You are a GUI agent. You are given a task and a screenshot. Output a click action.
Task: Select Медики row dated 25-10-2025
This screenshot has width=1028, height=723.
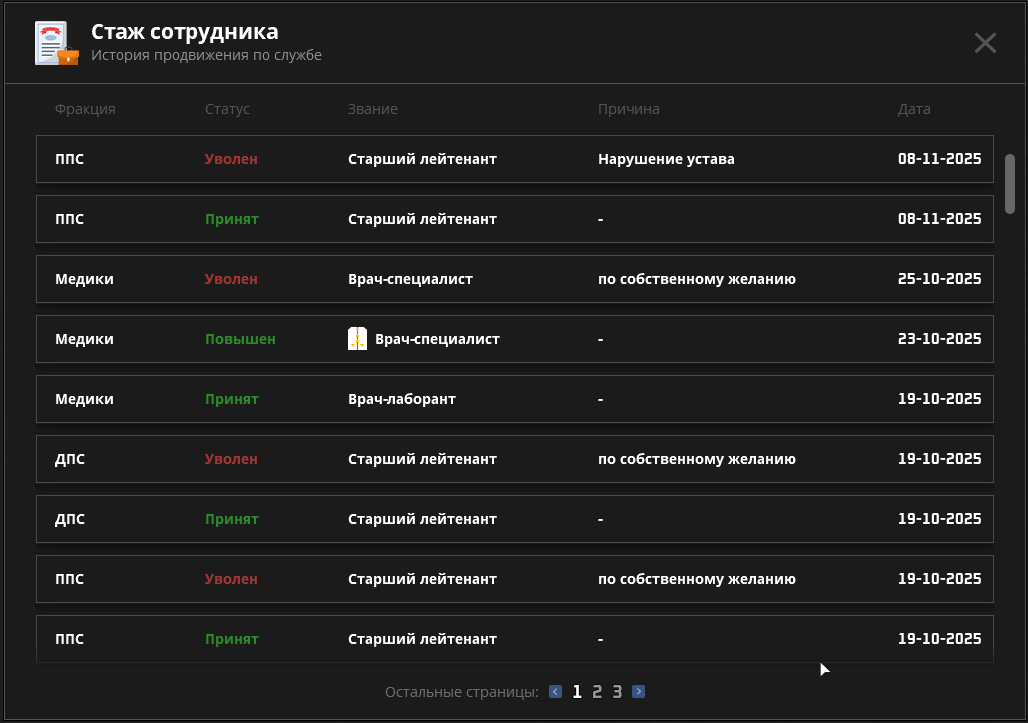click(x=514, y=279)
